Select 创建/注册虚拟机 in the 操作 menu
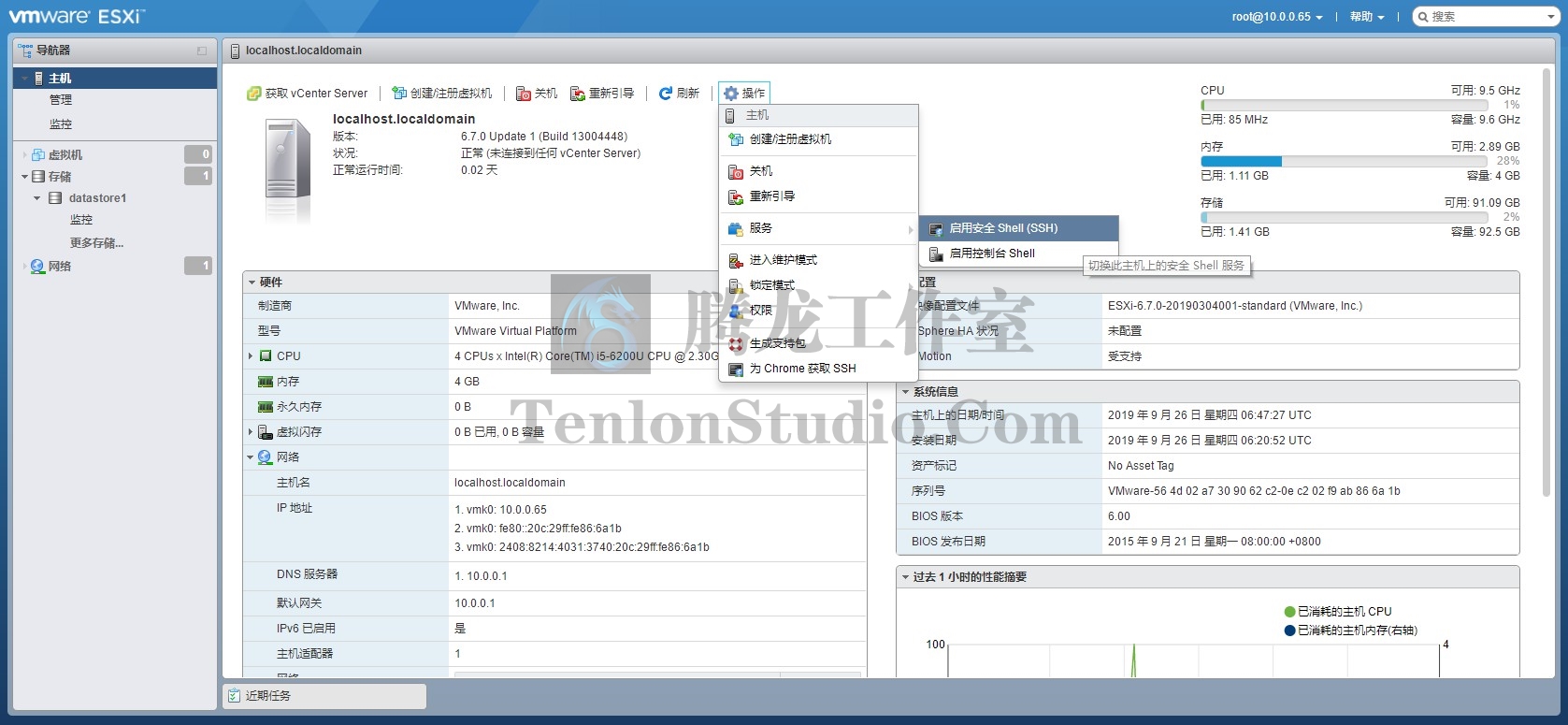 [818, 139]
